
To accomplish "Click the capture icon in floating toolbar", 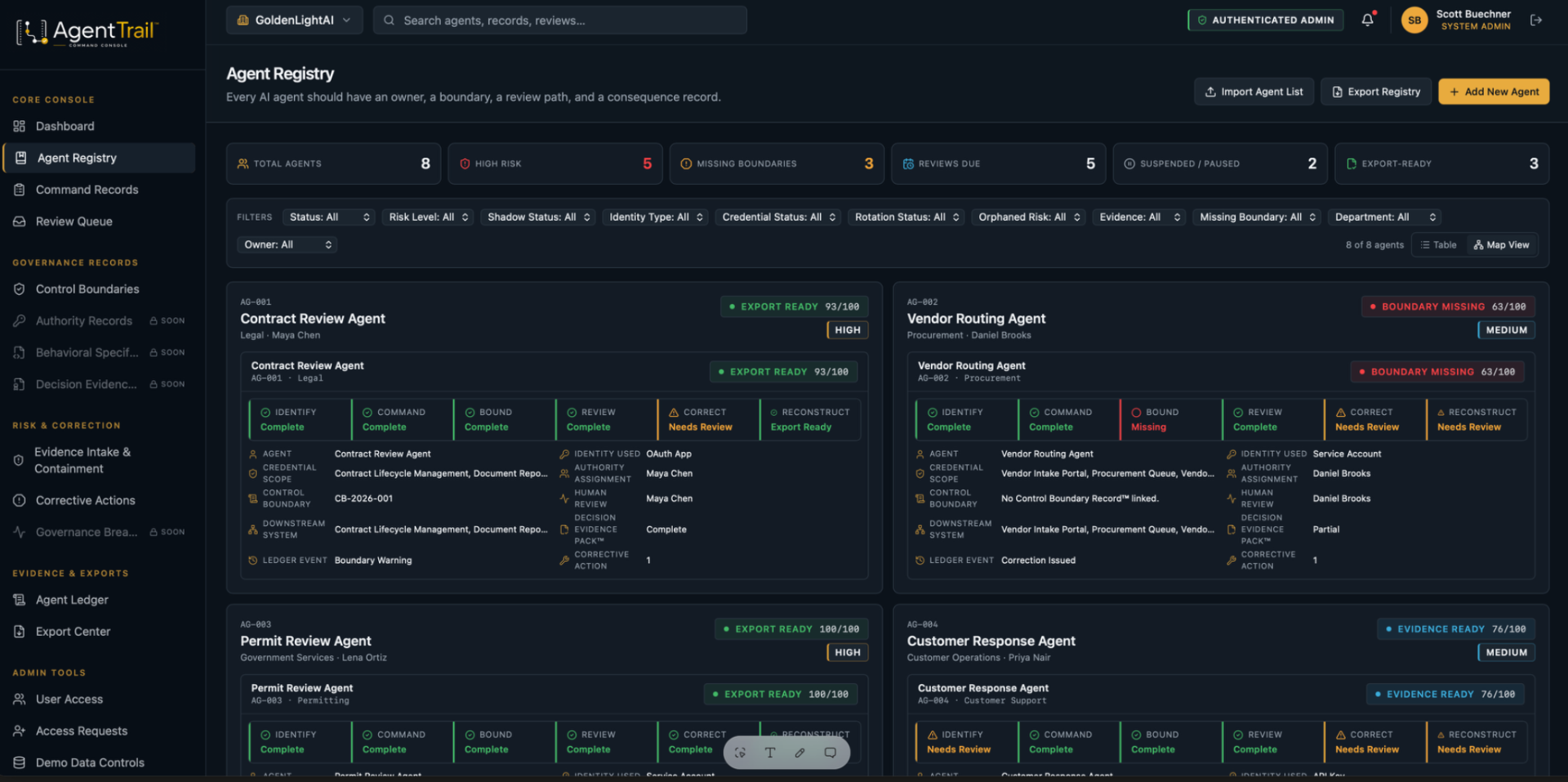I will coord(740,753).
